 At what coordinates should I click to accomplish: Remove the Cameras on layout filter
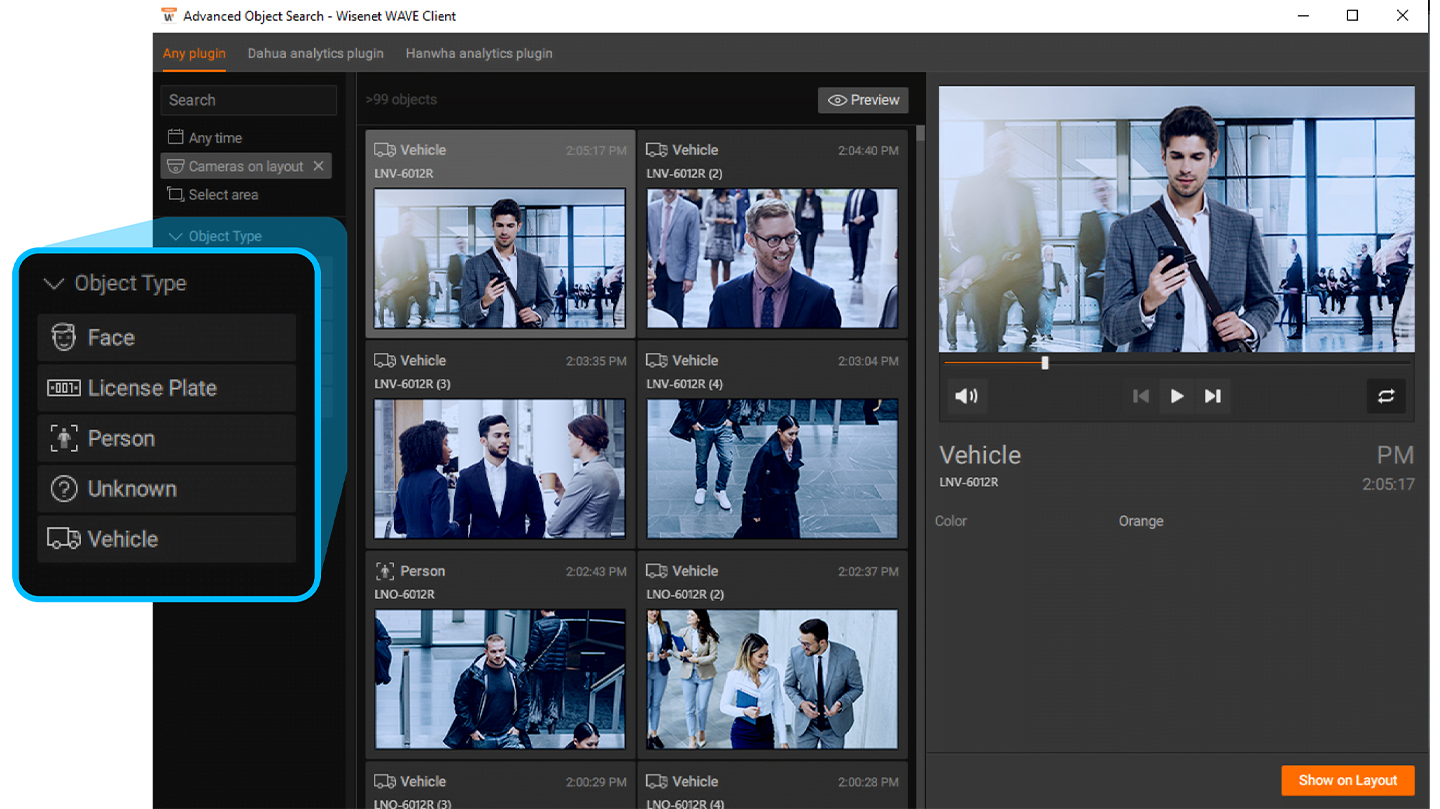(x=319, y=166)
